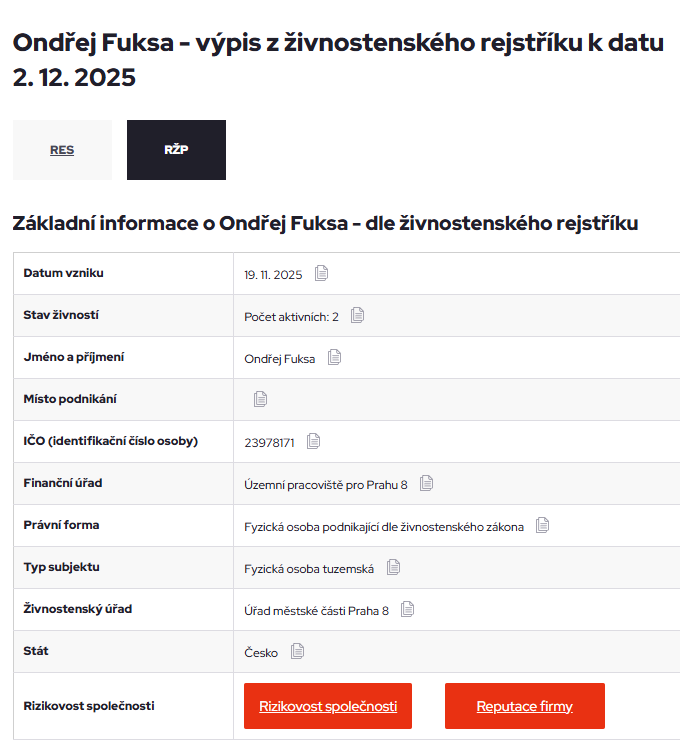Copy the Finanční úřad value icon
This screenshot has height=755, width=680.
click(427, 483)
